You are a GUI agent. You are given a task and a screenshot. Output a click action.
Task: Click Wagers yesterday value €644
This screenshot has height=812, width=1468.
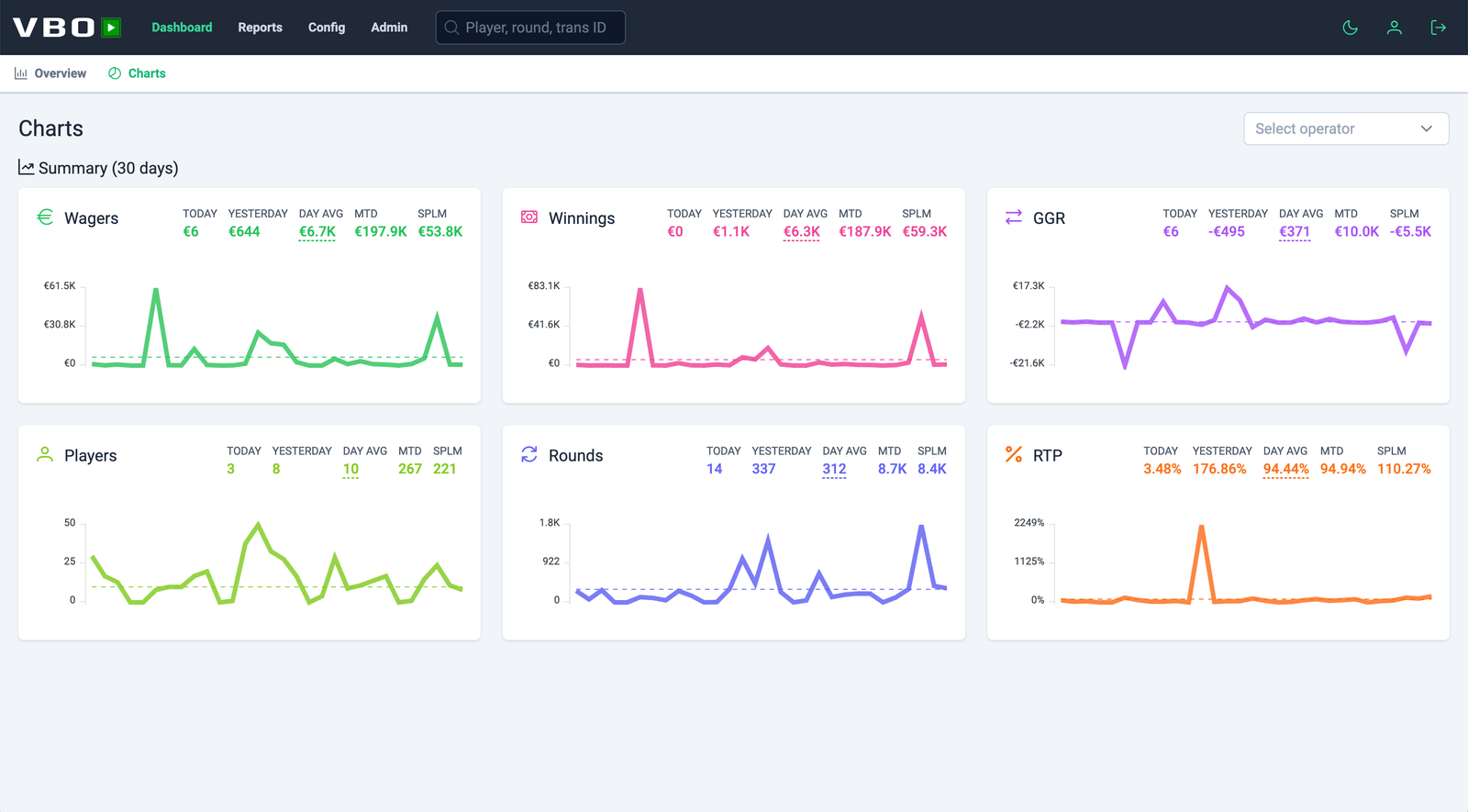point(244,232)
